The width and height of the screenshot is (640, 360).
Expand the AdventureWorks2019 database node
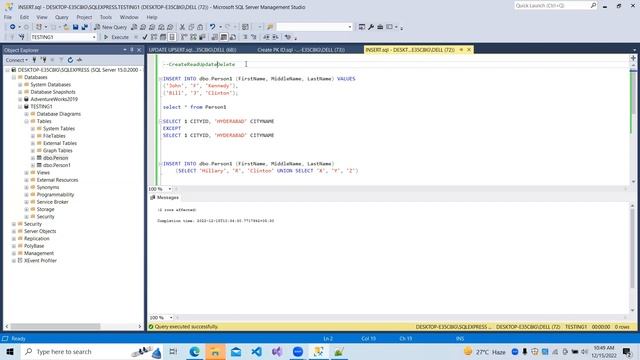20,99
